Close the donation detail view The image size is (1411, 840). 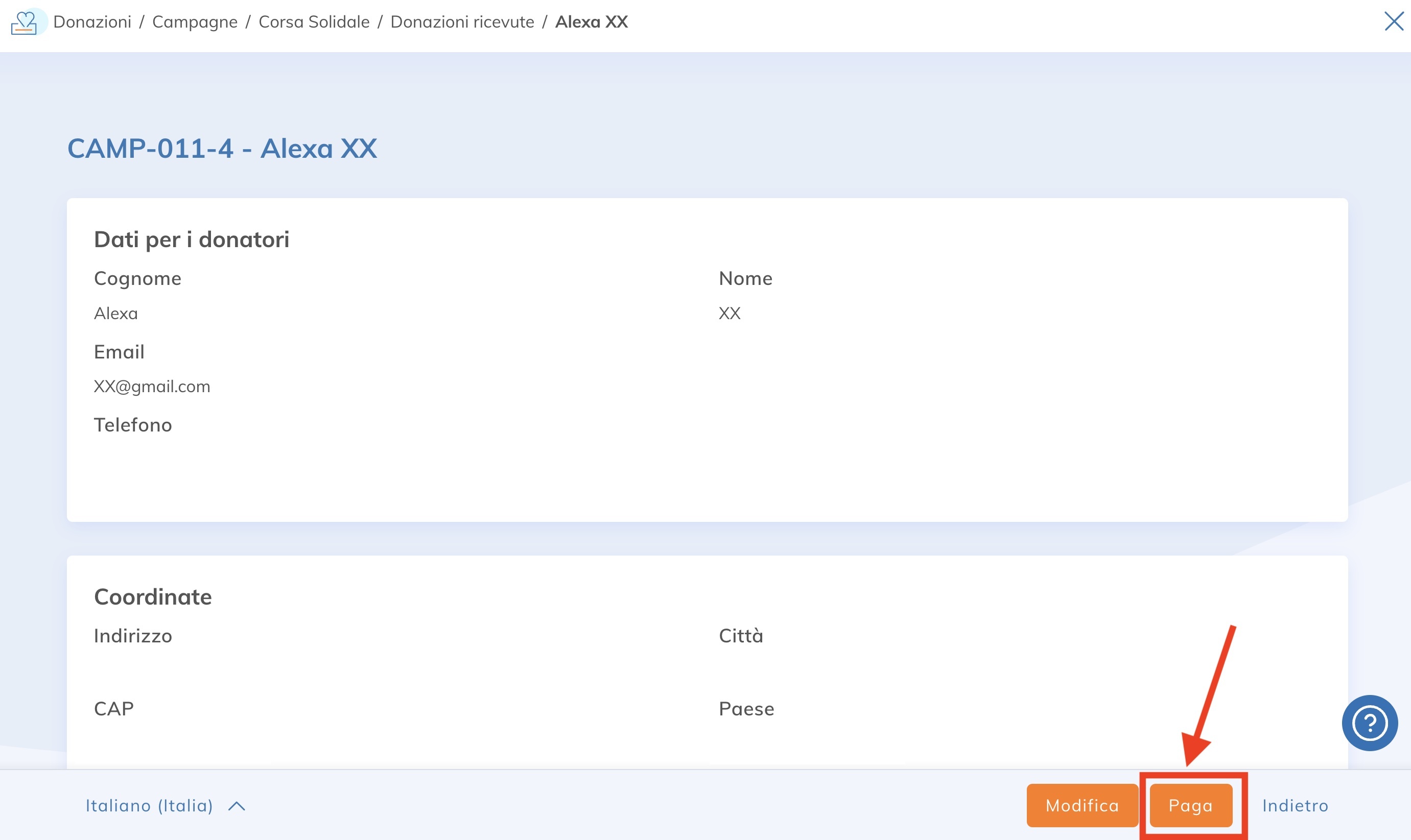[x=1394, y=21]
